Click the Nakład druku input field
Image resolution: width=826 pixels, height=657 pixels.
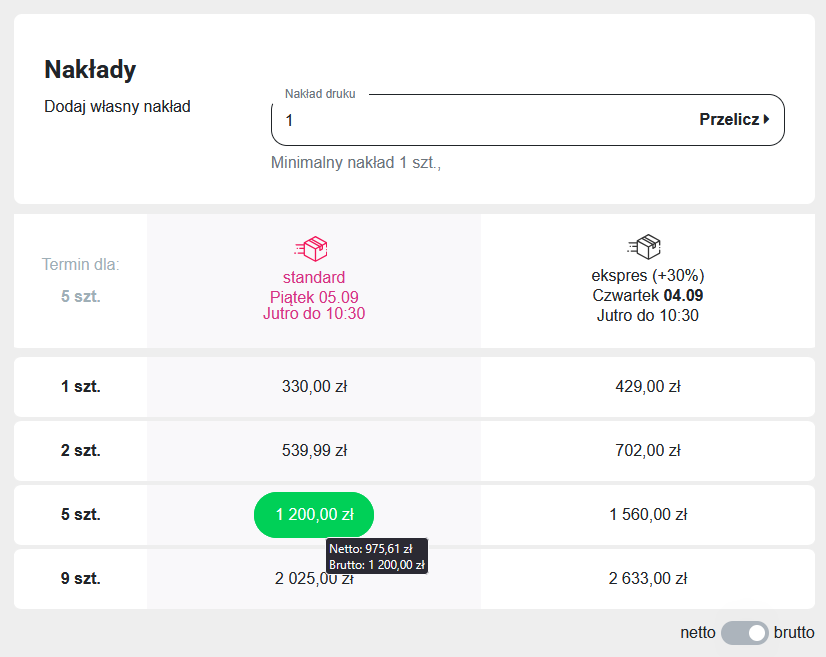480,120
